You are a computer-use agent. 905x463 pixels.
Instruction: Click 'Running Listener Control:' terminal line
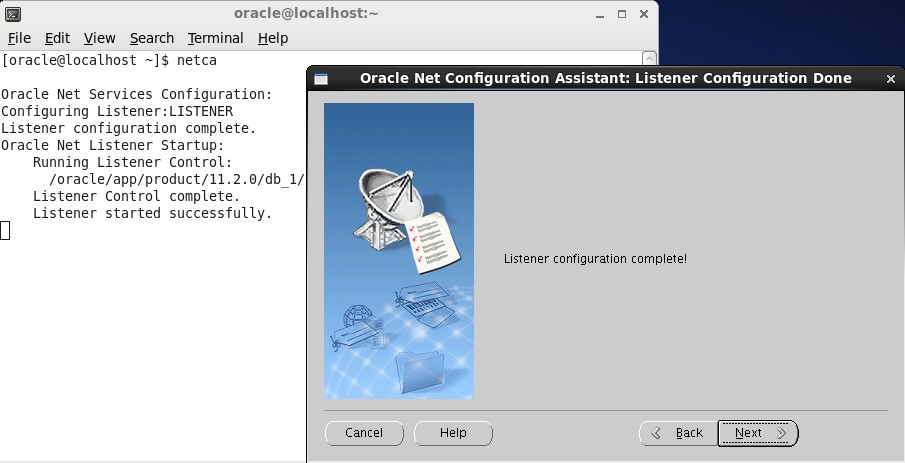point(133,162)
